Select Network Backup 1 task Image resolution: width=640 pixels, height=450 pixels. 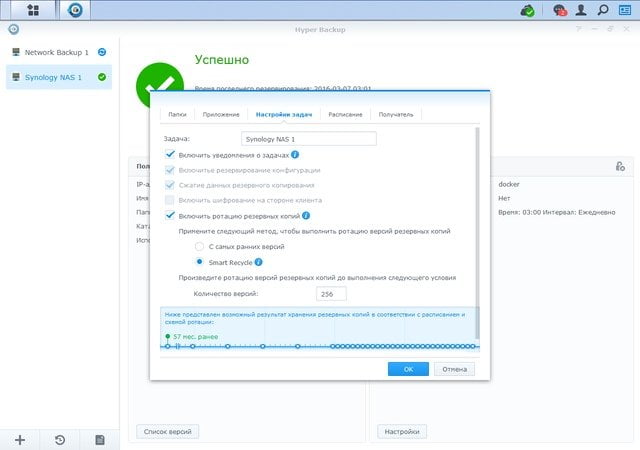click(x=58, y=52)
